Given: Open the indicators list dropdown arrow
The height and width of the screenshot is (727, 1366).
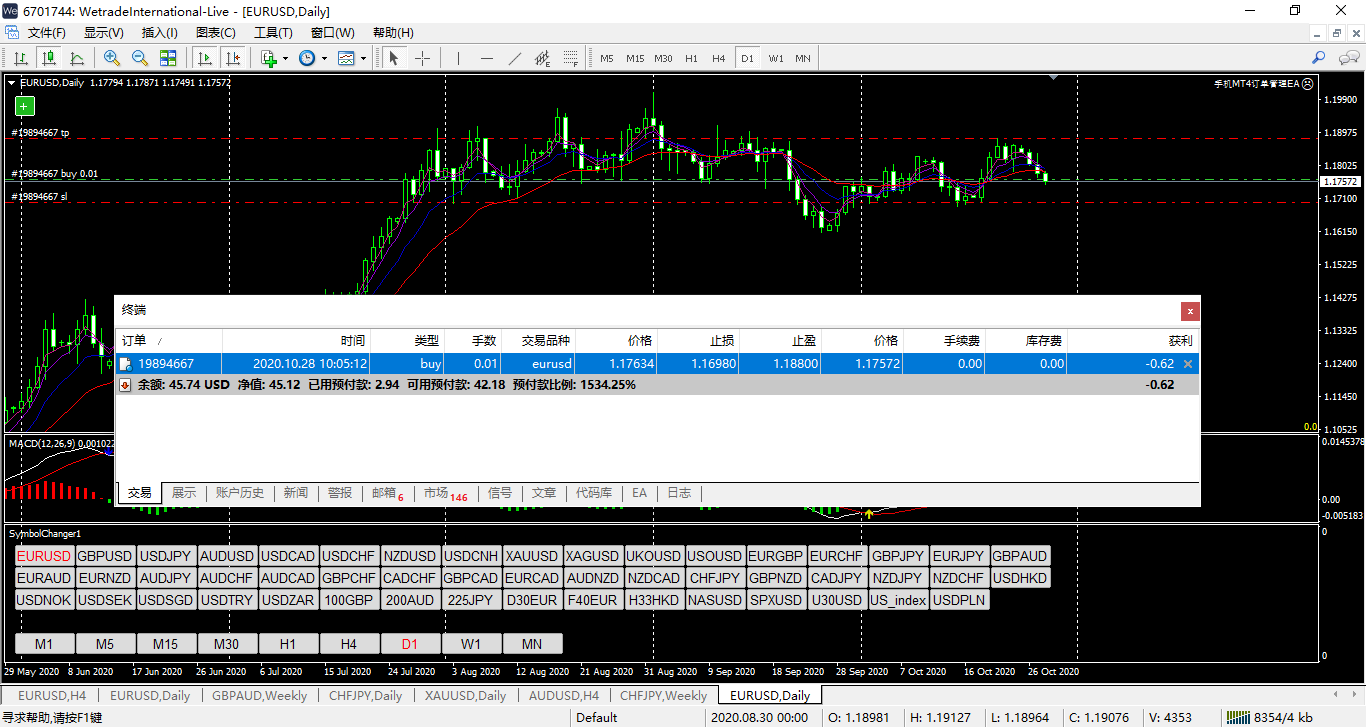Looking at the screenshot, I should (x=286, y=58).
